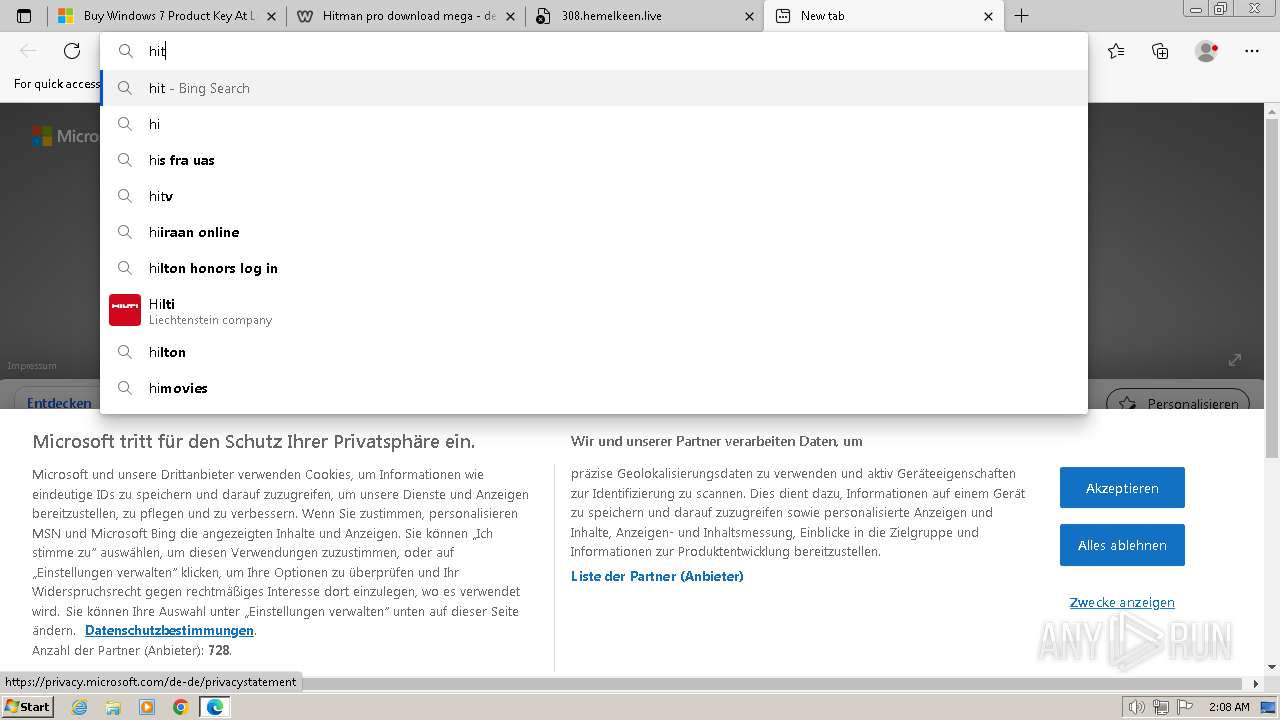
Task: Open the Action Center flag icon
Action: click(x=1183, y=707)
